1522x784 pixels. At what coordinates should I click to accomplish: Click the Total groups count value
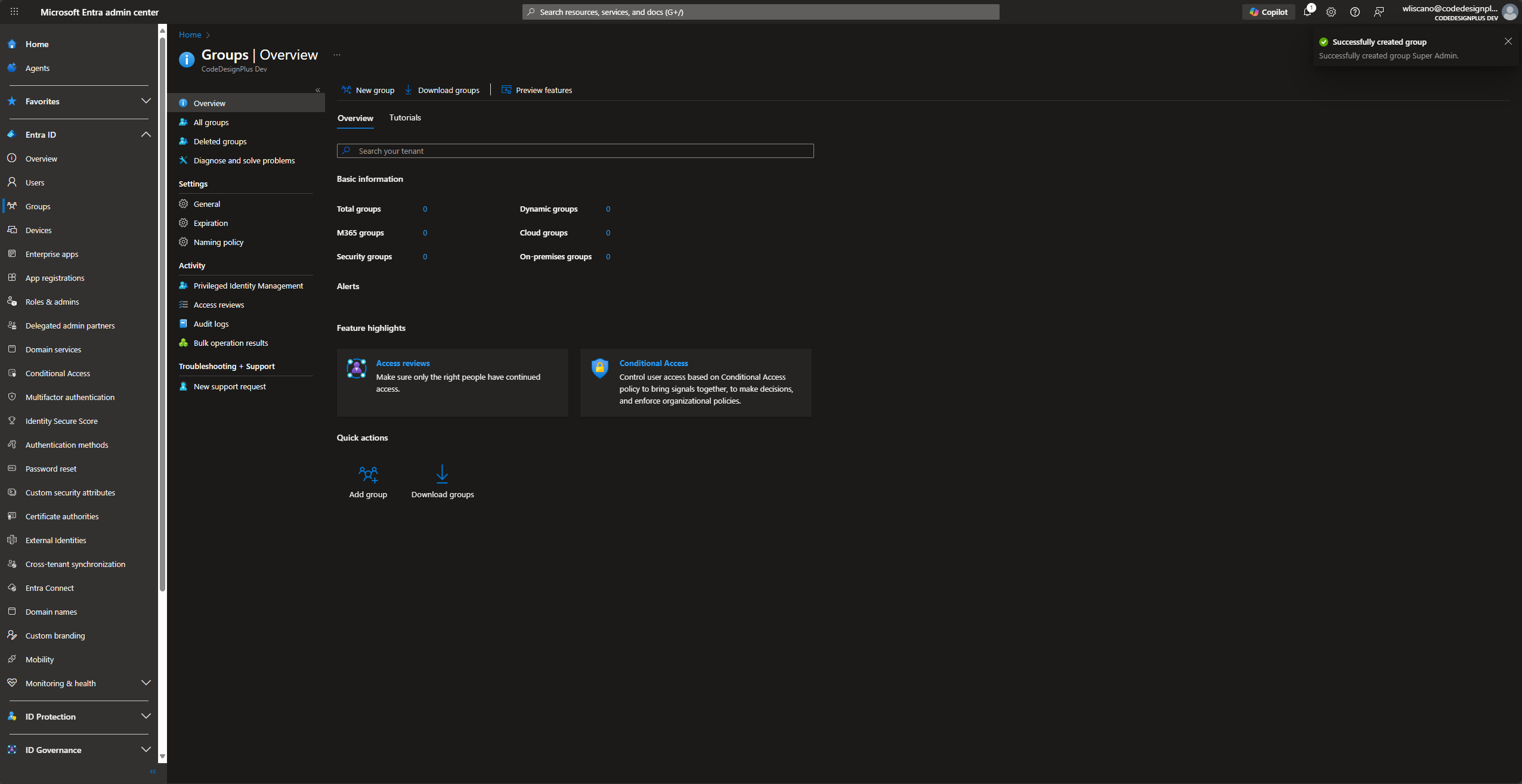(x=425, y=209)
